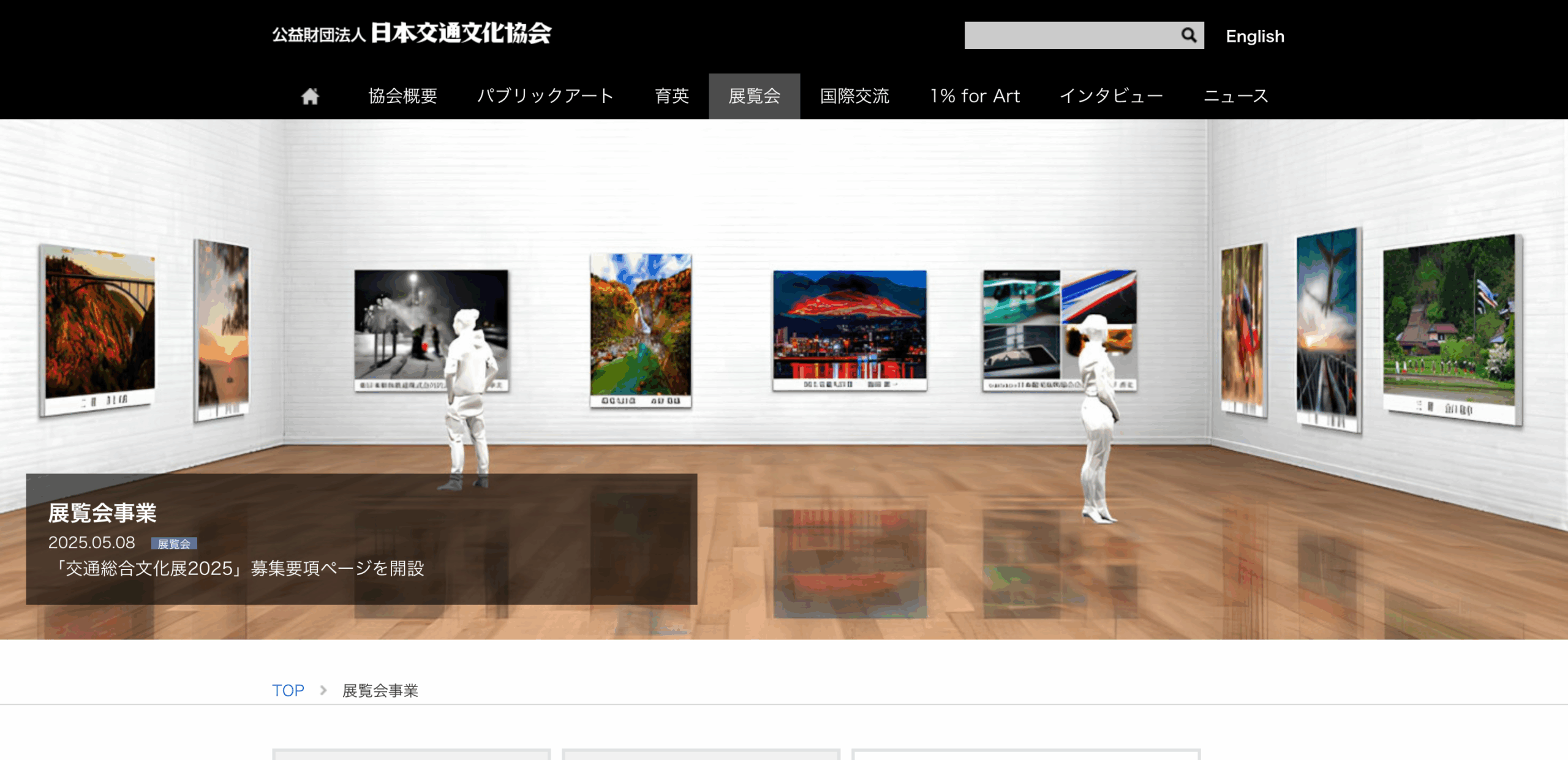Click the search magnifier icon
Image resolution: width=1568 pixels, height=760 pixels.
1188,36
